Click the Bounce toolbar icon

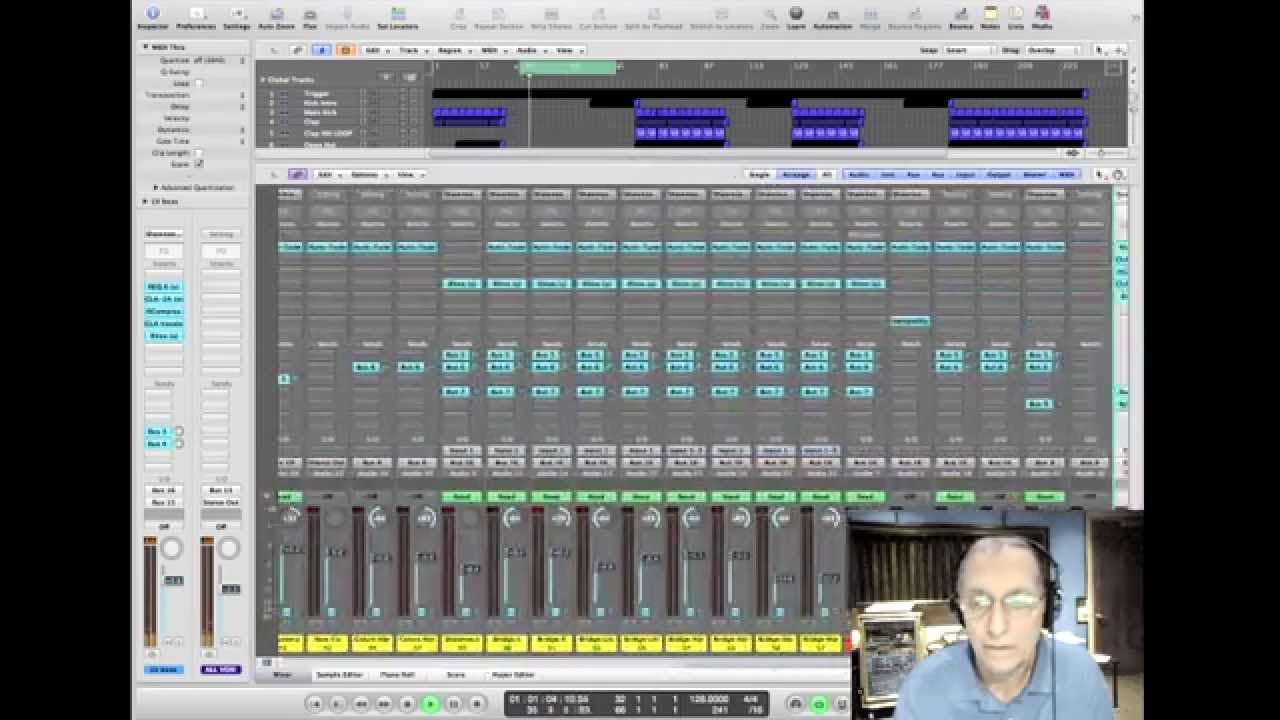tap(961, 16)
